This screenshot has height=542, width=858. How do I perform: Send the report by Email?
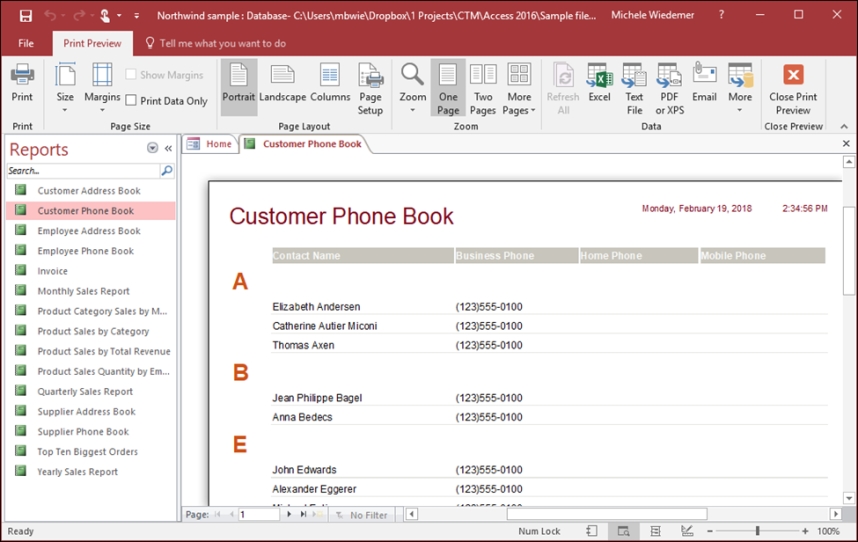704,83
